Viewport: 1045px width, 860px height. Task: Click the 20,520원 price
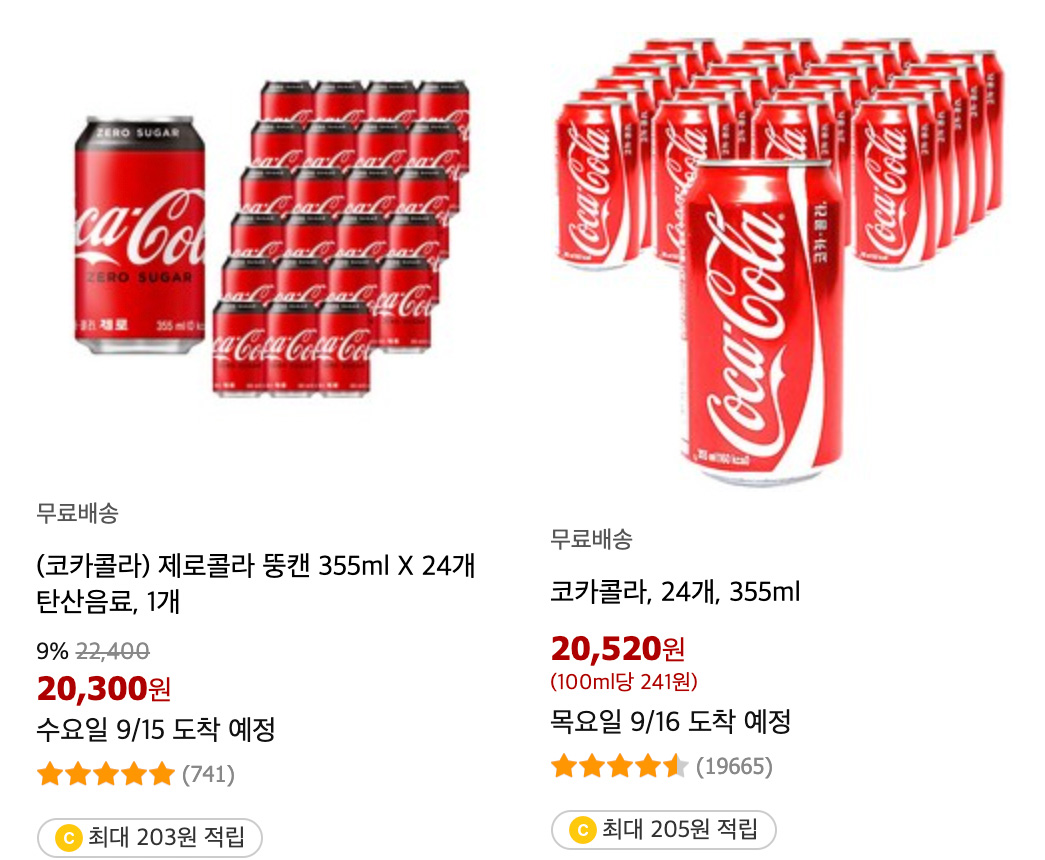(618, 649)
